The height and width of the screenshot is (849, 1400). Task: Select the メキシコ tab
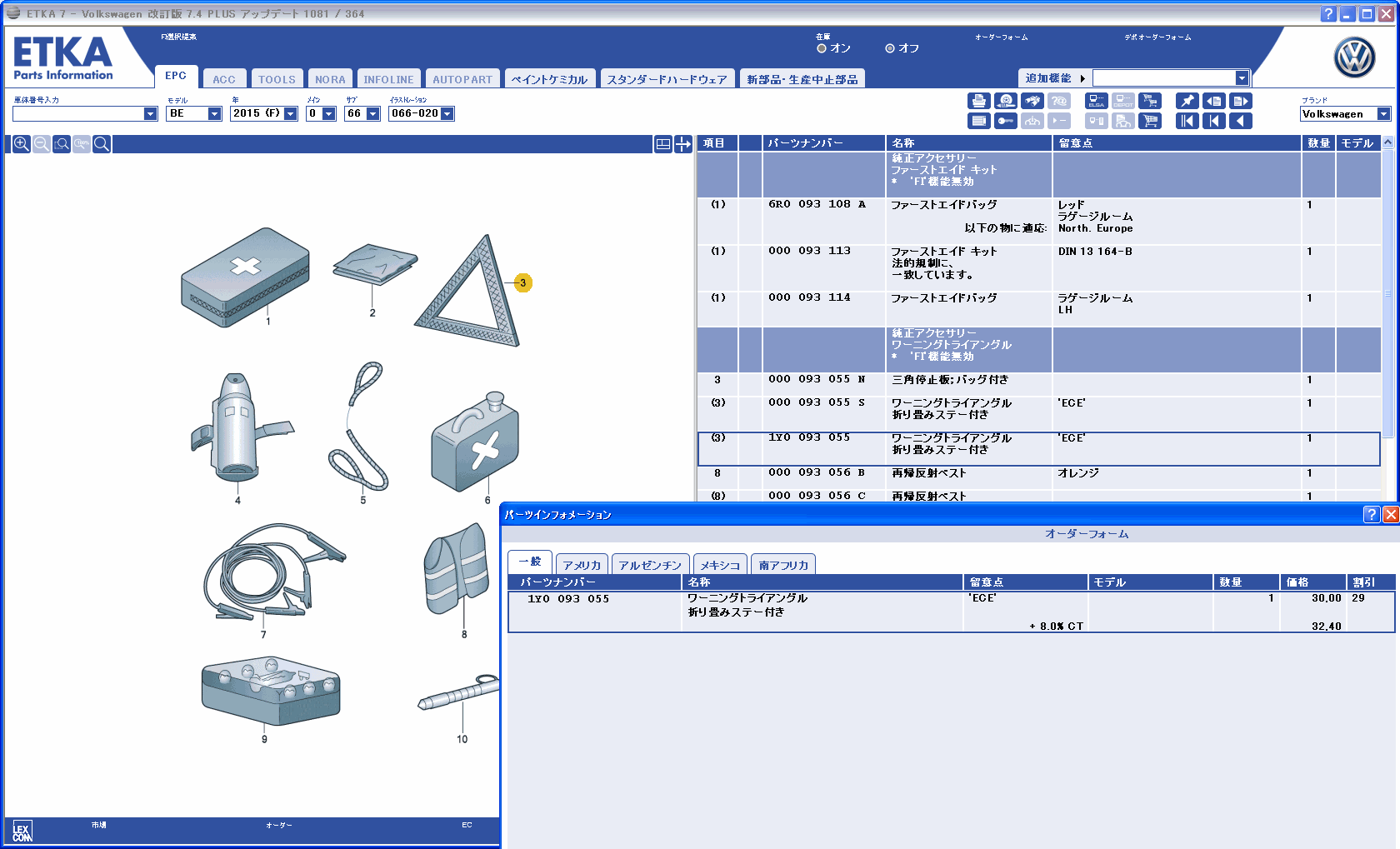(x=720, y=565)
